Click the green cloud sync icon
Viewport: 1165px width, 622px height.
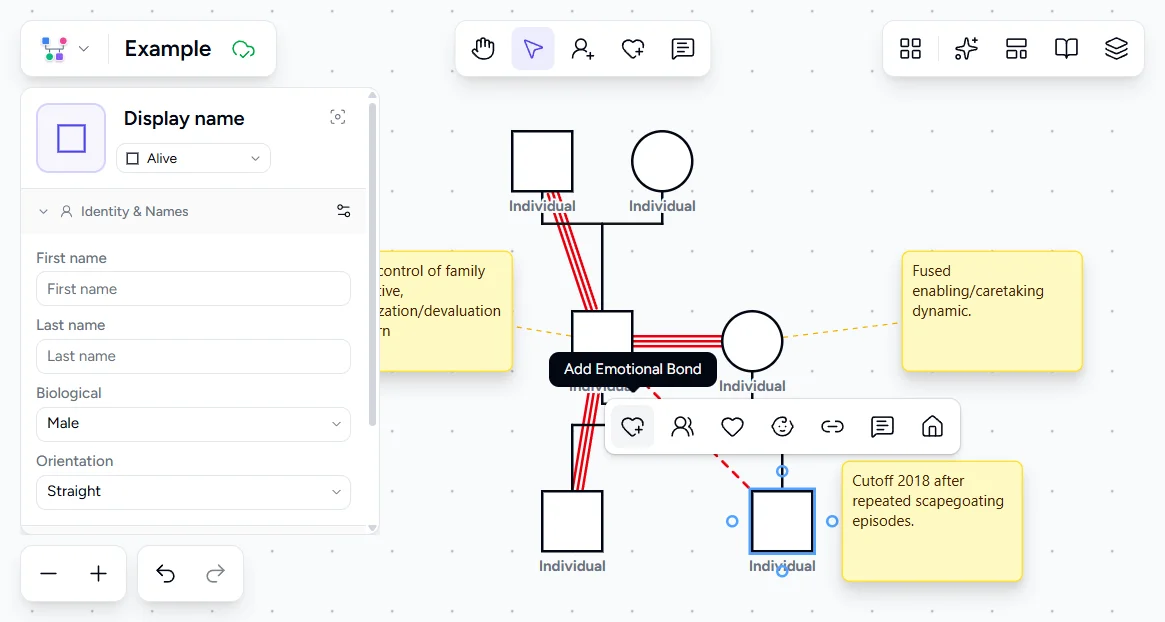pyautogui.click(x=244, y=50)
